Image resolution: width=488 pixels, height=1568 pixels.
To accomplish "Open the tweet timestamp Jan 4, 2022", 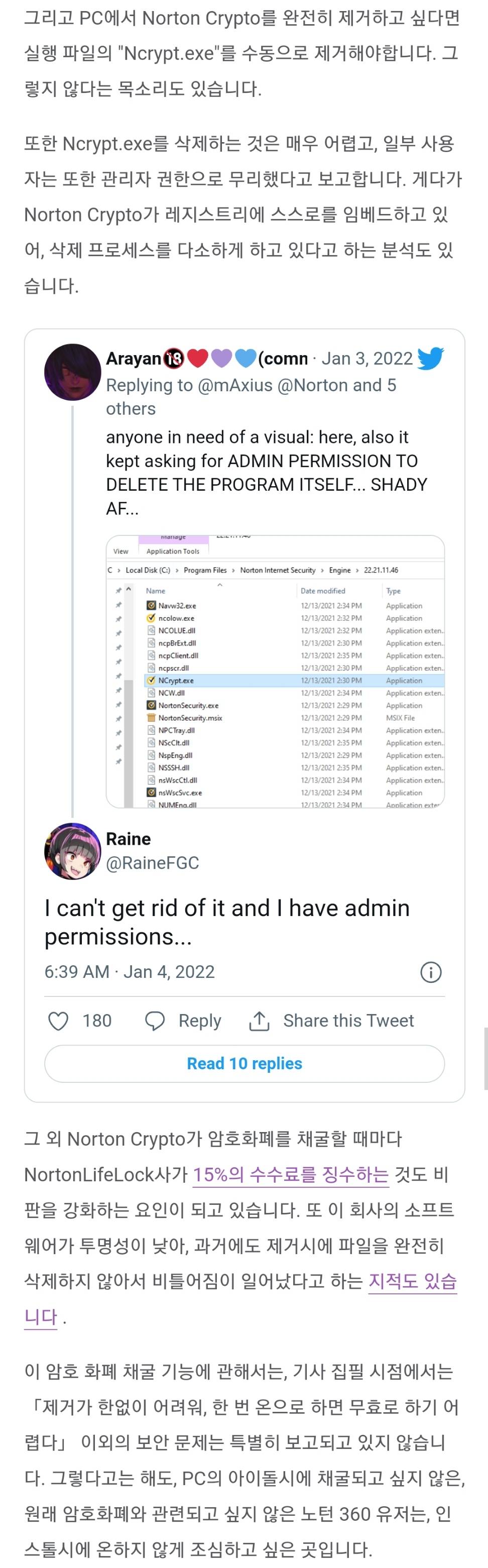I will point(130,971).
